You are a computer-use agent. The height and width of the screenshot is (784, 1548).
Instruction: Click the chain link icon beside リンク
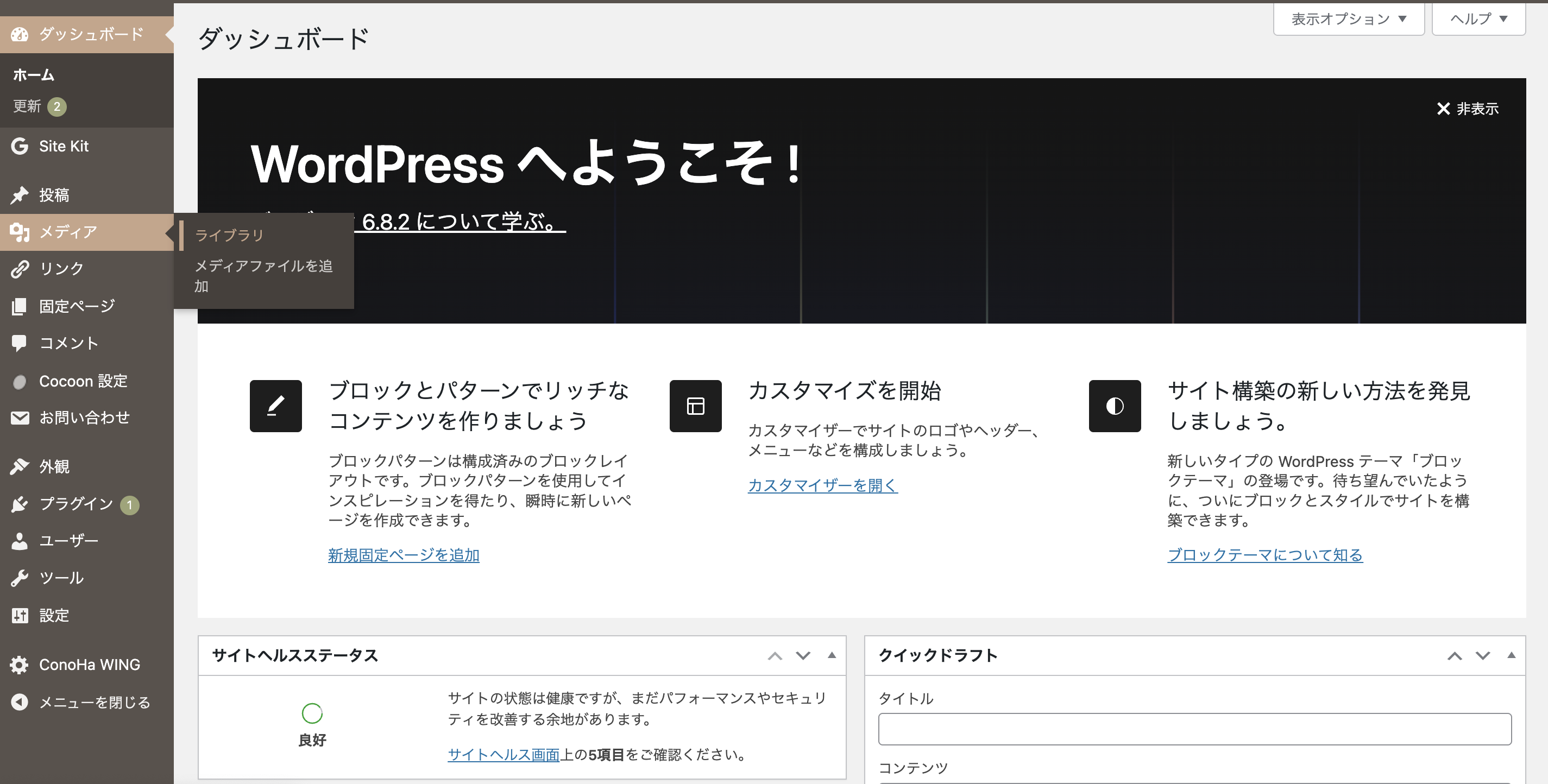click(19, 269)
